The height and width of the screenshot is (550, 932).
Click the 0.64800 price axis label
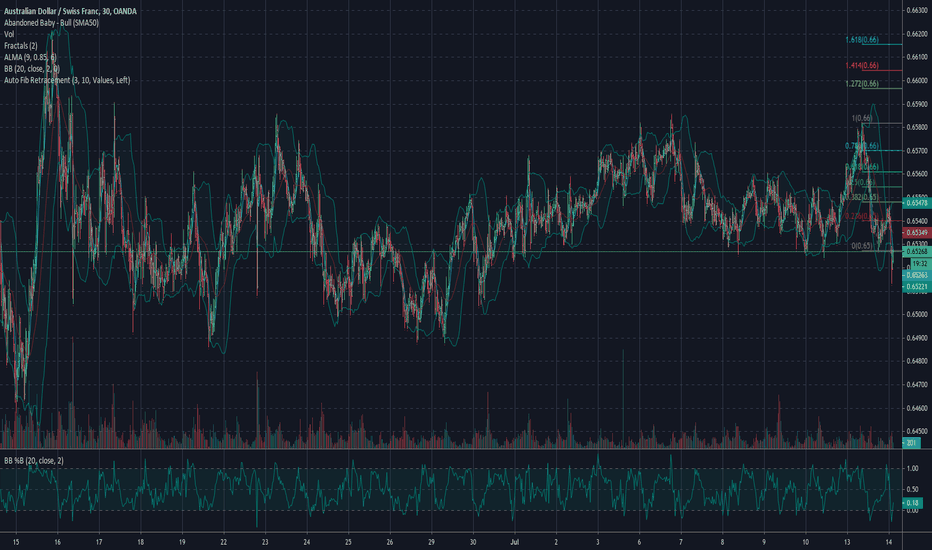coord(917,361)
